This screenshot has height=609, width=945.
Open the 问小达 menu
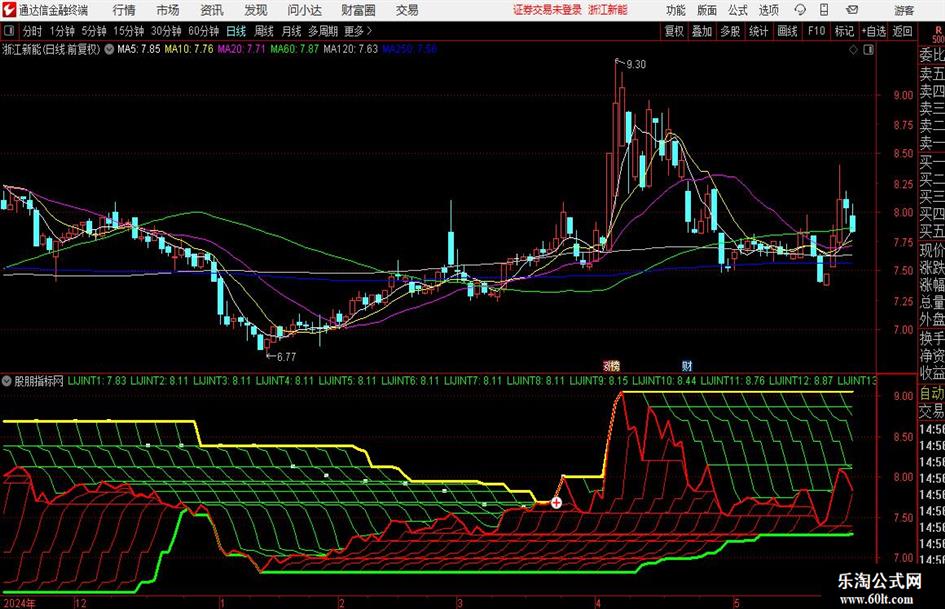[x=304, y=10]
